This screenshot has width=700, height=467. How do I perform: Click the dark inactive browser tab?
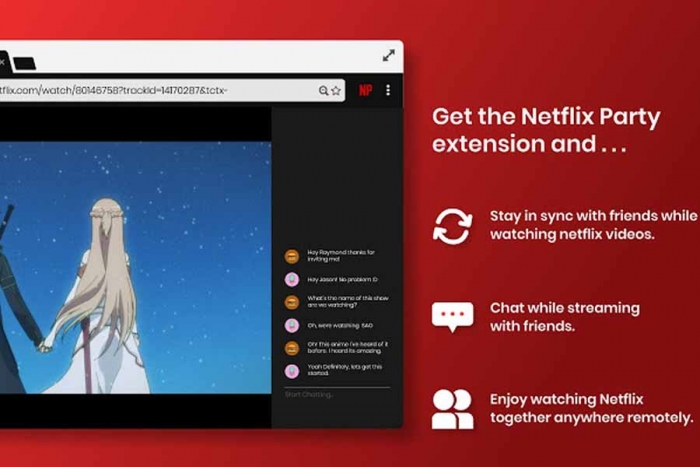coord(24,63)
